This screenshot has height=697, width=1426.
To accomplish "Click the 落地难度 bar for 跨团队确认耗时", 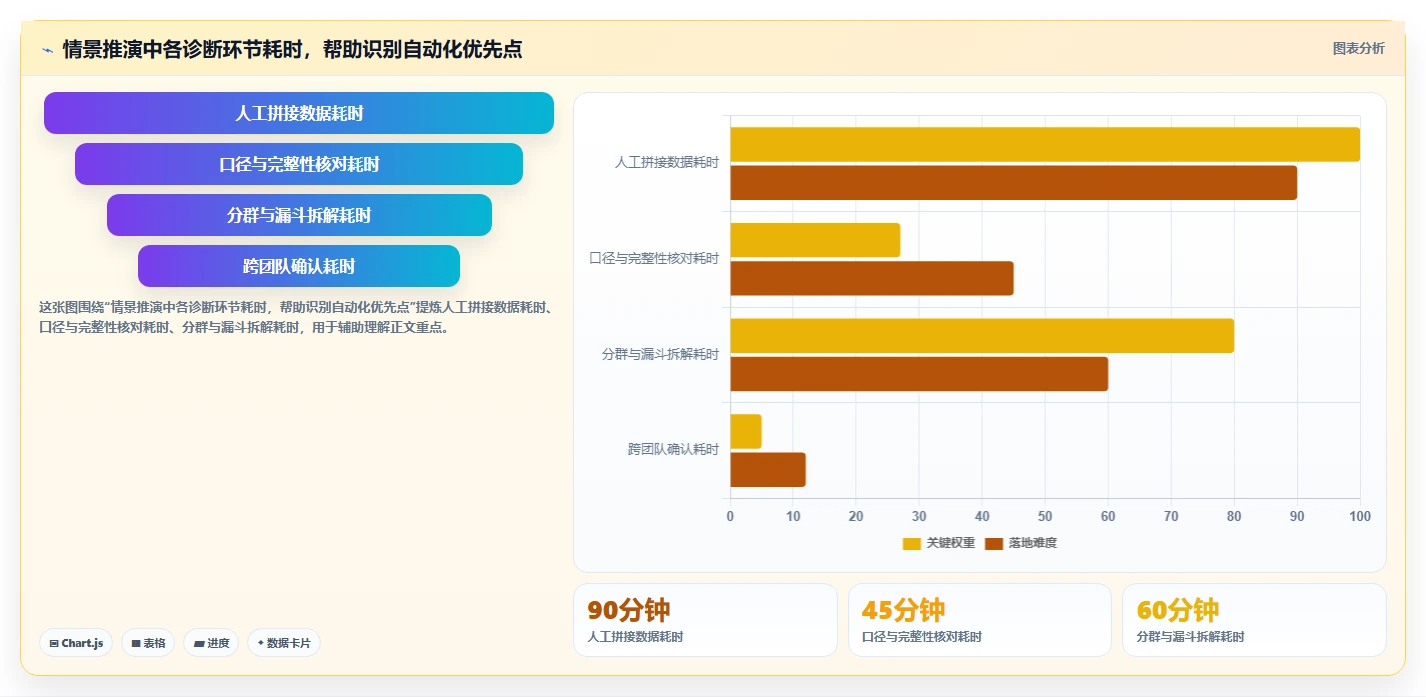I will click(x=768, y=469).
